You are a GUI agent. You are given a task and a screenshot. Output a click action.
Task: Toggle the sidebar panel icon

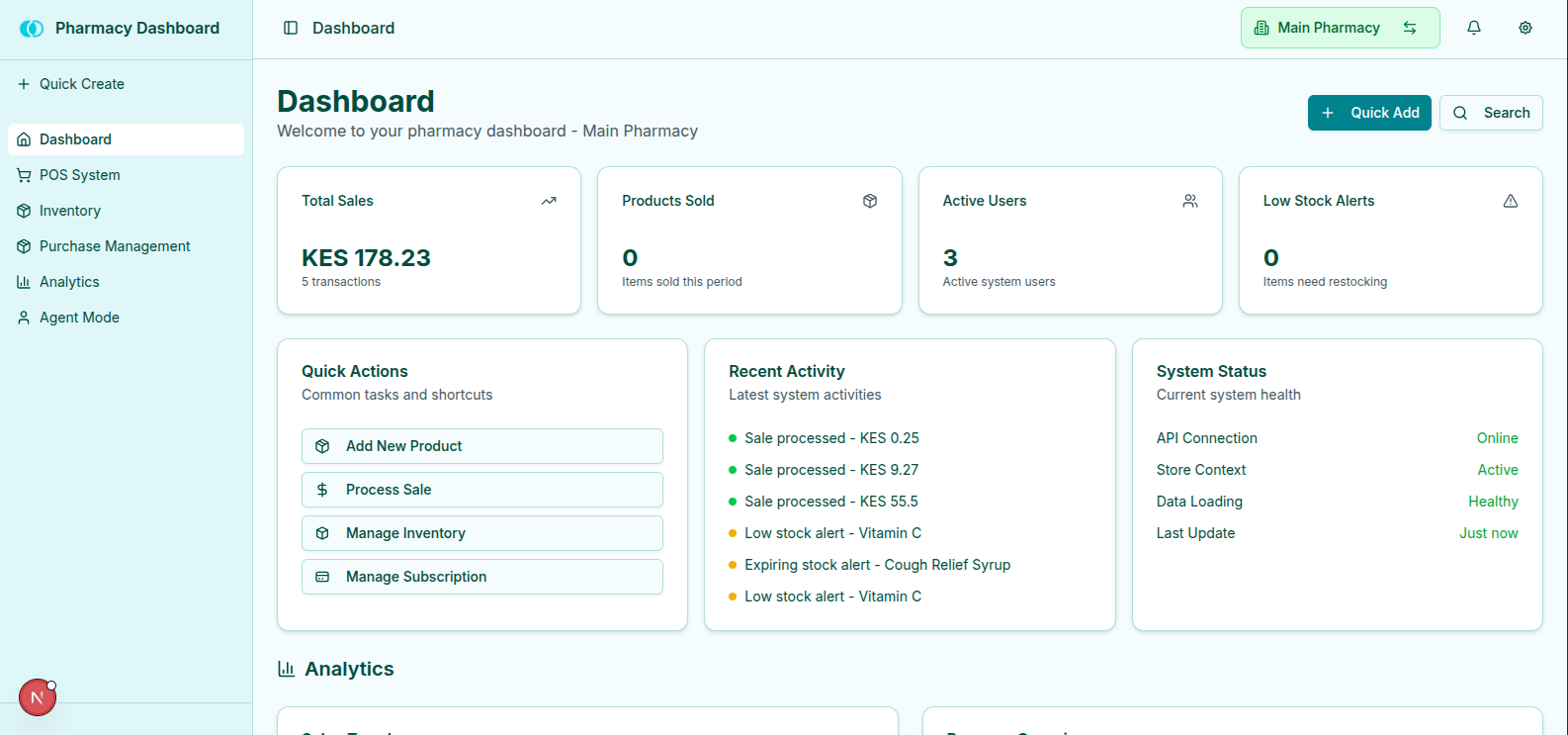click(291, 28)
